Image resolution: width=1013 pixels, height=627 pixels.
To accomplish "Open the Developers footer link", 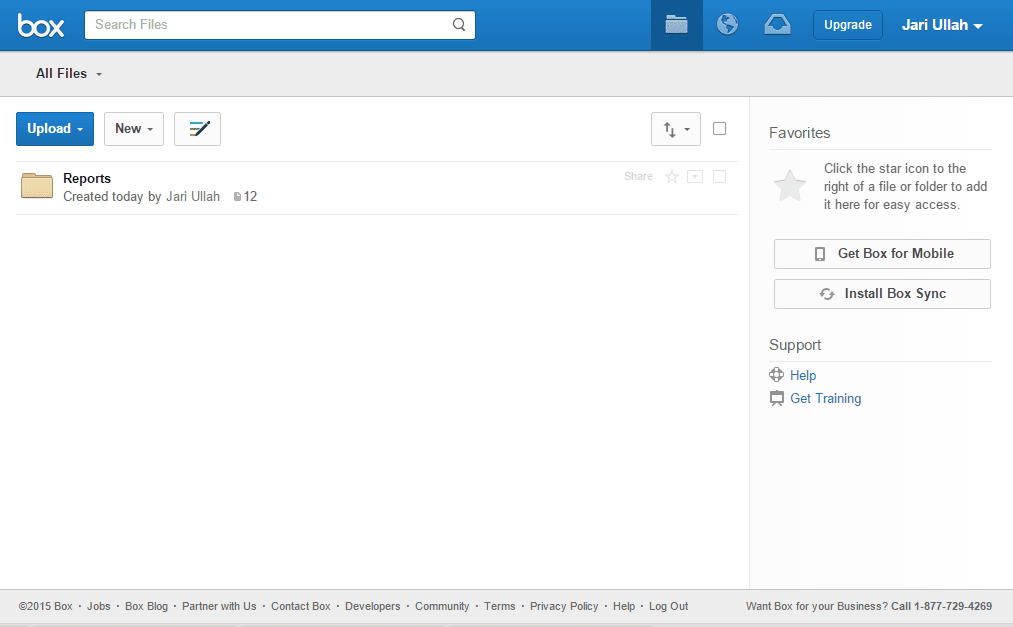I will click(x=373, y=606).
